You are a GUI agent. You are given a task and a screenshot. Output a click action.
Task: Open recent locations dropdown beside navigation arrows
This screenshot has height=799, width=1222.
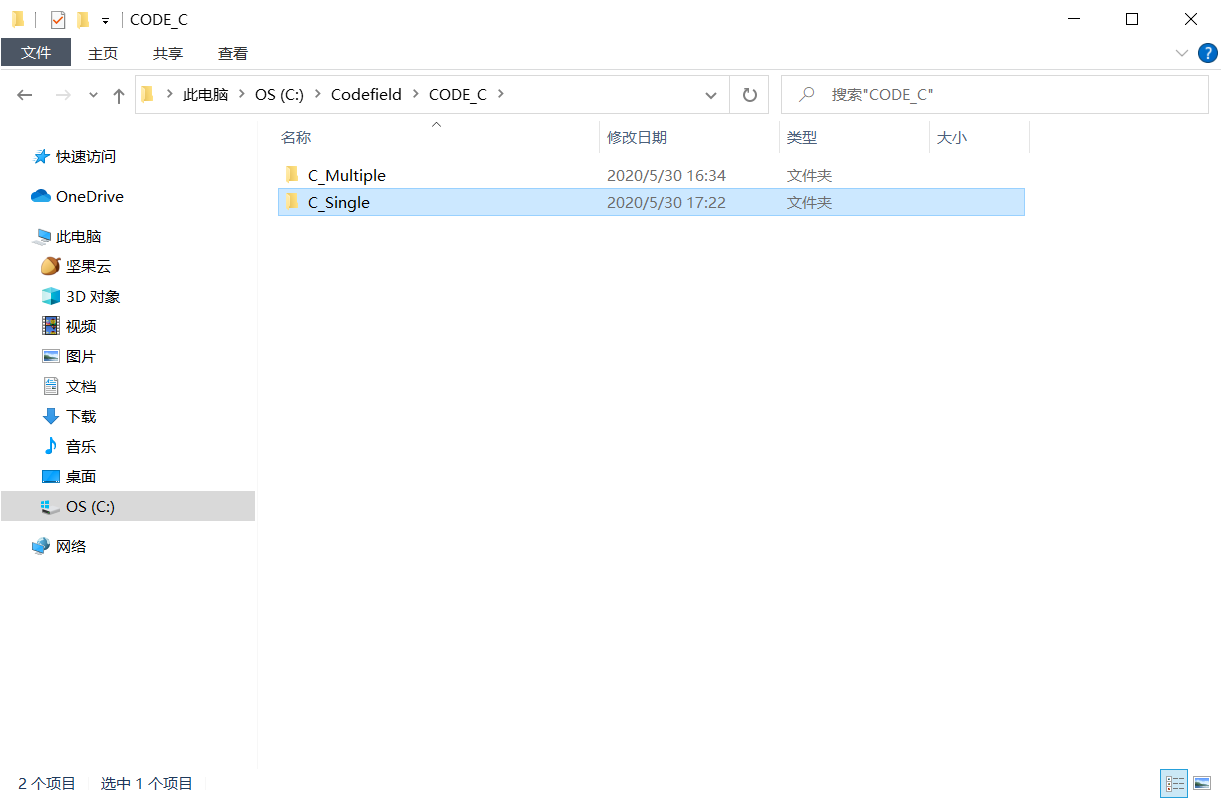[x=92, y=94]
